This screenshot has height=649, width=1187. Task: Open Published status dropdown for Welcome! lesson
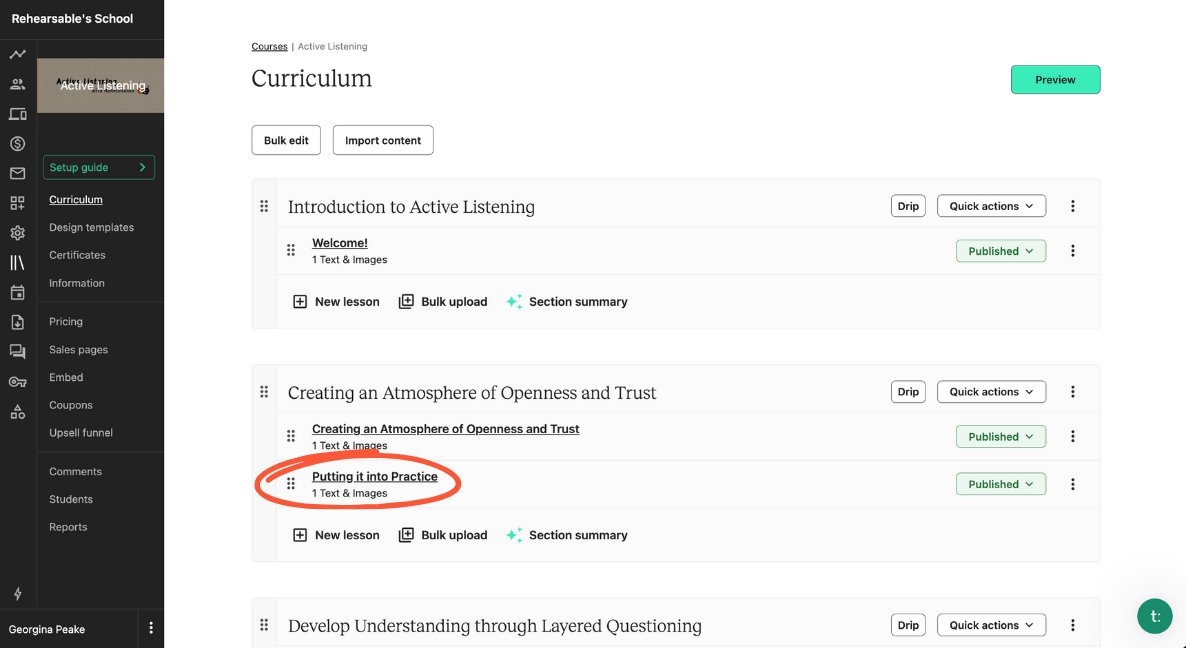click(x=1000, y=252)
